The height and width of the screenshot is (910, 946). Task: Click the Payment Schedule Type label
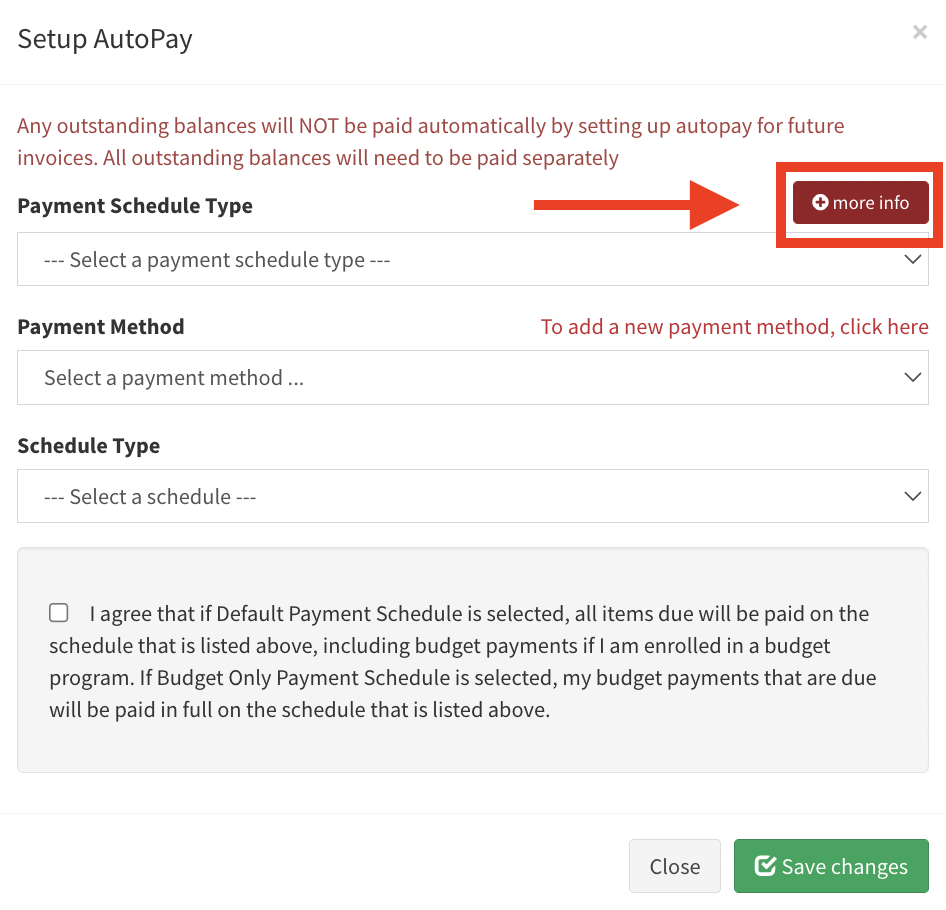click(135, 206)
